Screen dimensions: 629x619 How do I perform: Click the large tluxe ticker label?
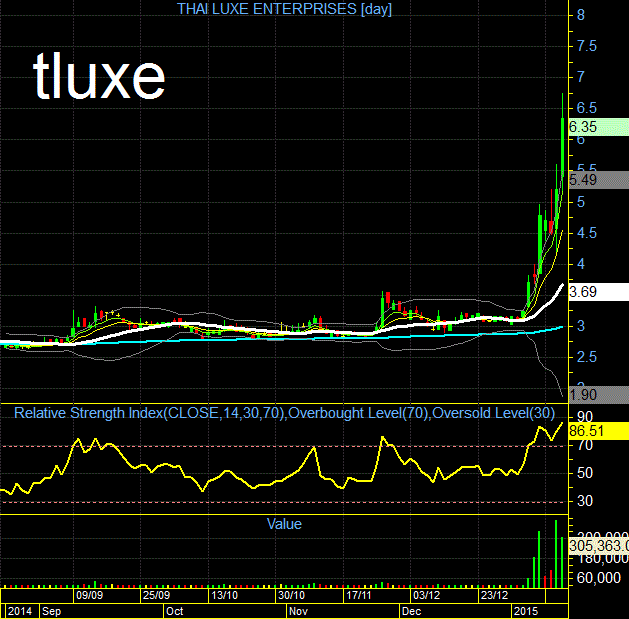(x=99, y=76)
